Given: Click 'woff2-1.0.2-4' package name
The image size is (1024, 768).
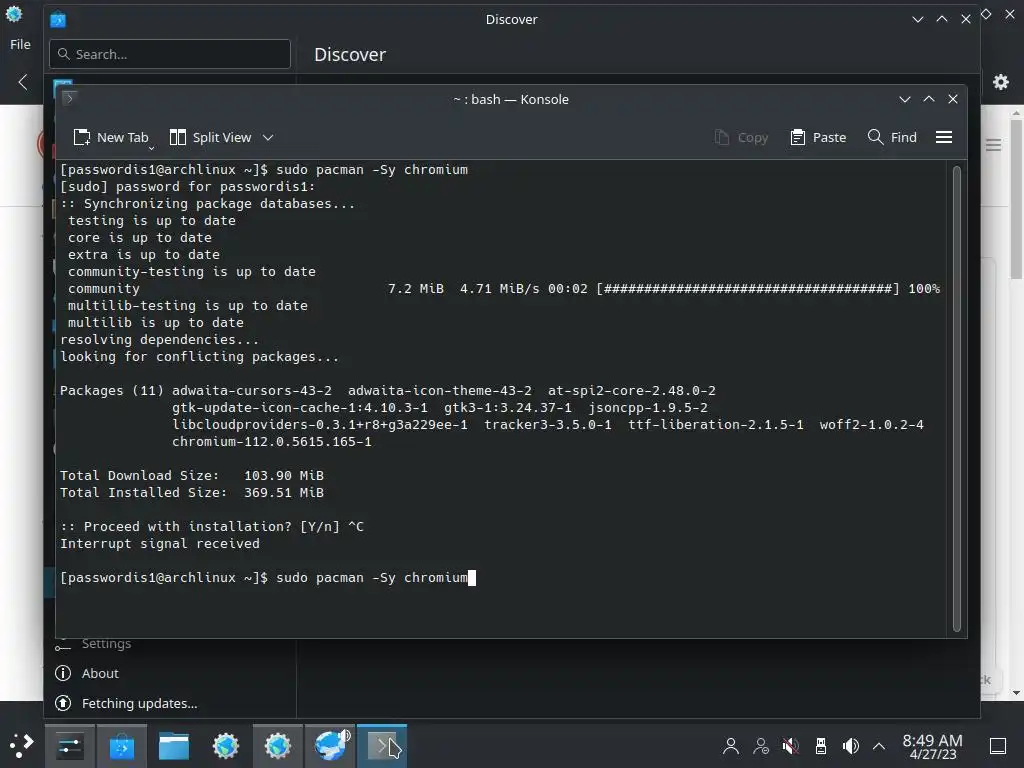Looking at the screenshot, I should (x=872, y=424).
